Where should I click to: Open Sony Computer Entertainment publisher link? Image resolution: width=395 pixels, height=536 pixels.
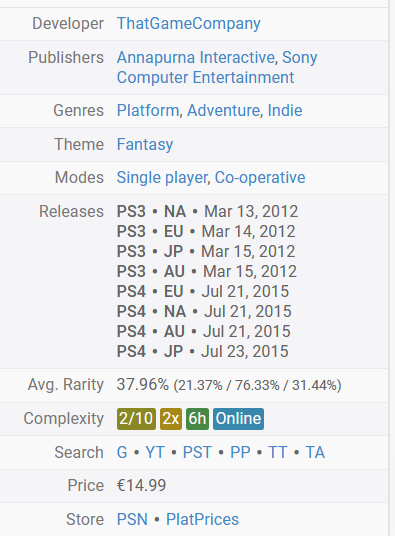click(217, 67)
